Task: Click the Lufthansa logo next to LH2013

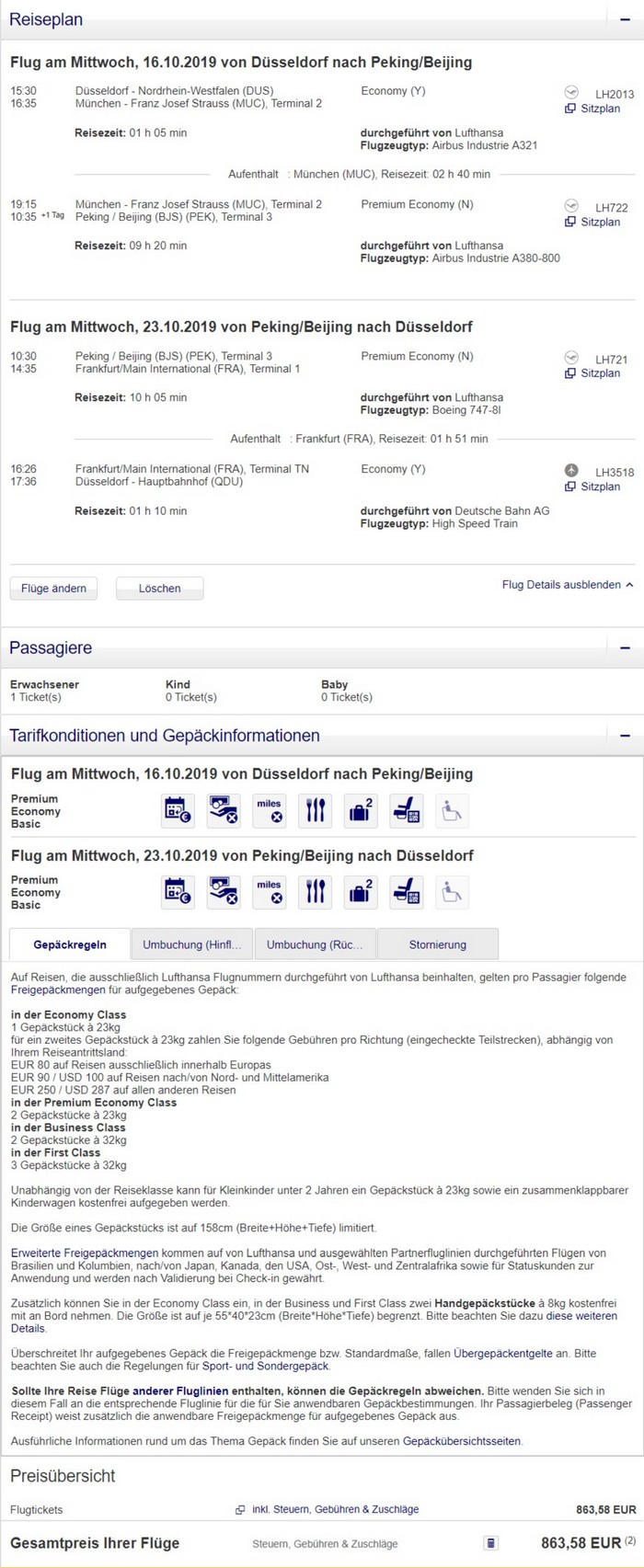Action: point(571,92)
